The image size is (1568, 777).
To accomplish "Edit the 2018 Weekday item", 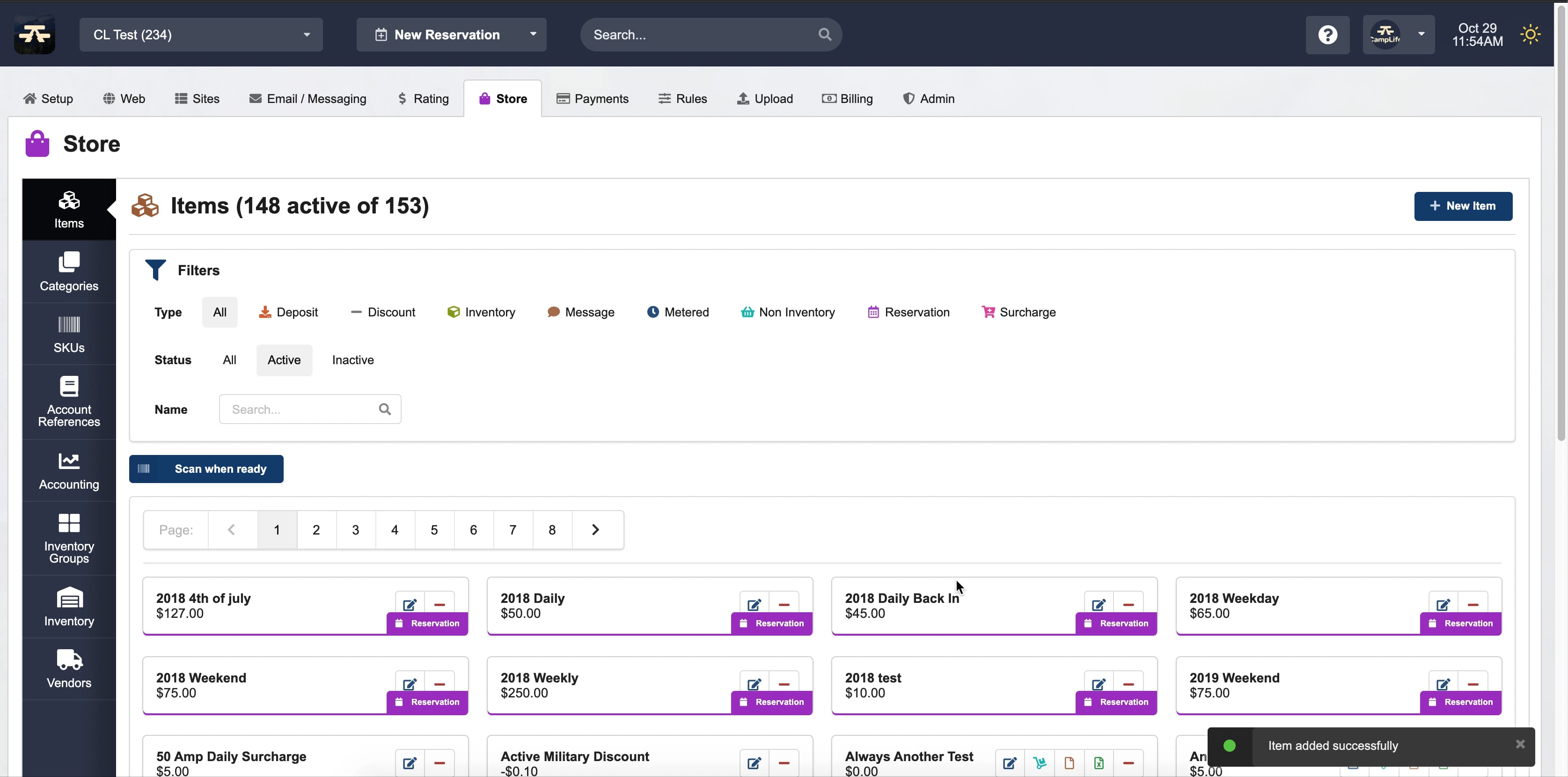I will point(1443,604).
